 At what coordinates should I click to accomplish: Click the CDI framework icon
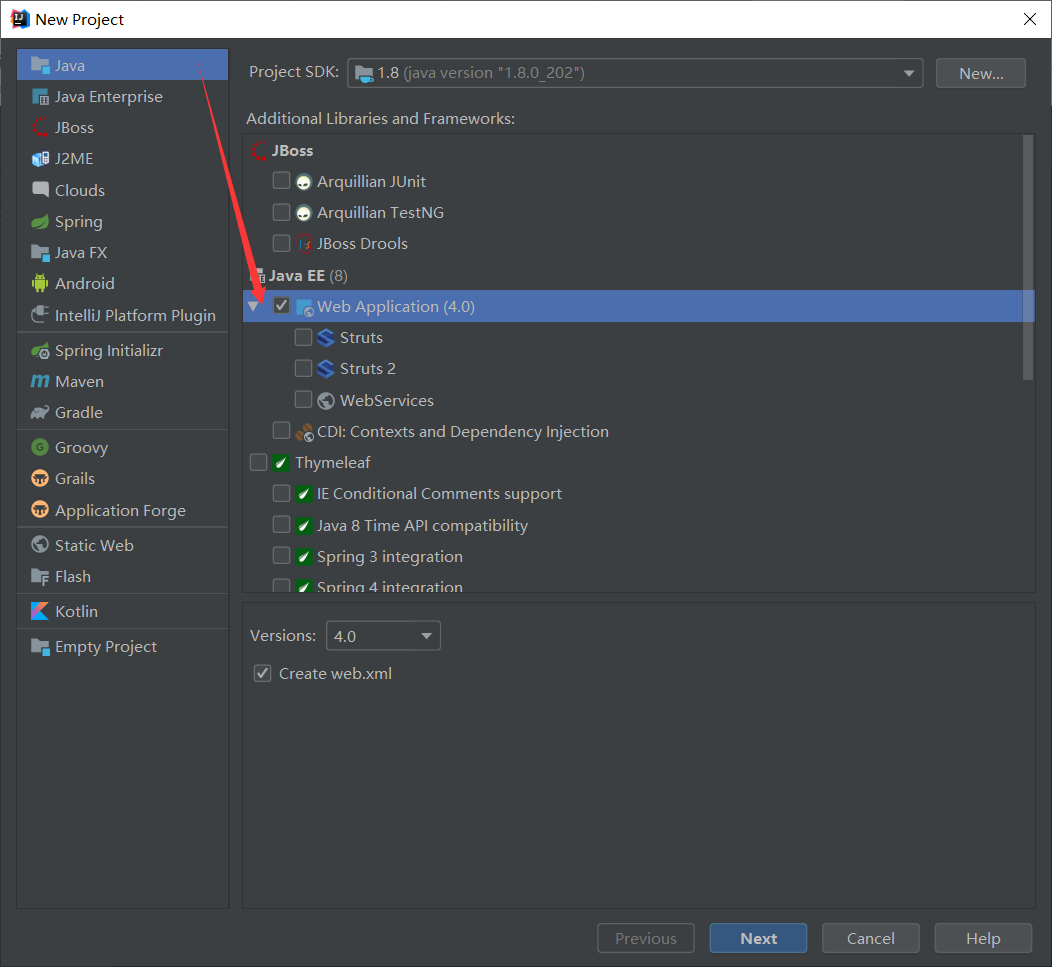point(304,432)
